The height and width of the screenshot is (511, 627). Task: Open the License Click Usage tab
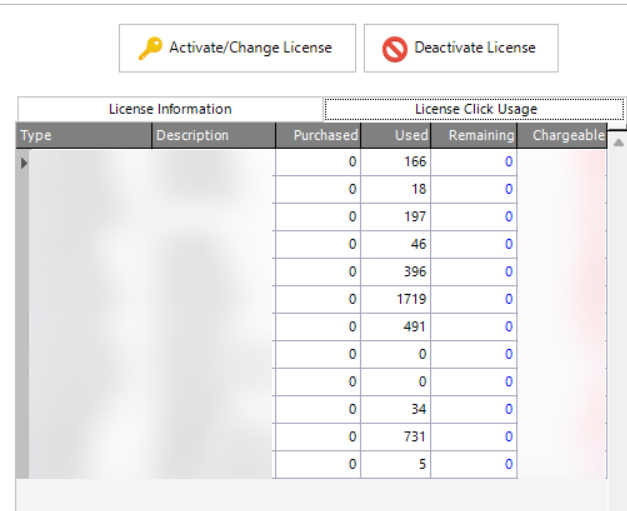[475, 109]
